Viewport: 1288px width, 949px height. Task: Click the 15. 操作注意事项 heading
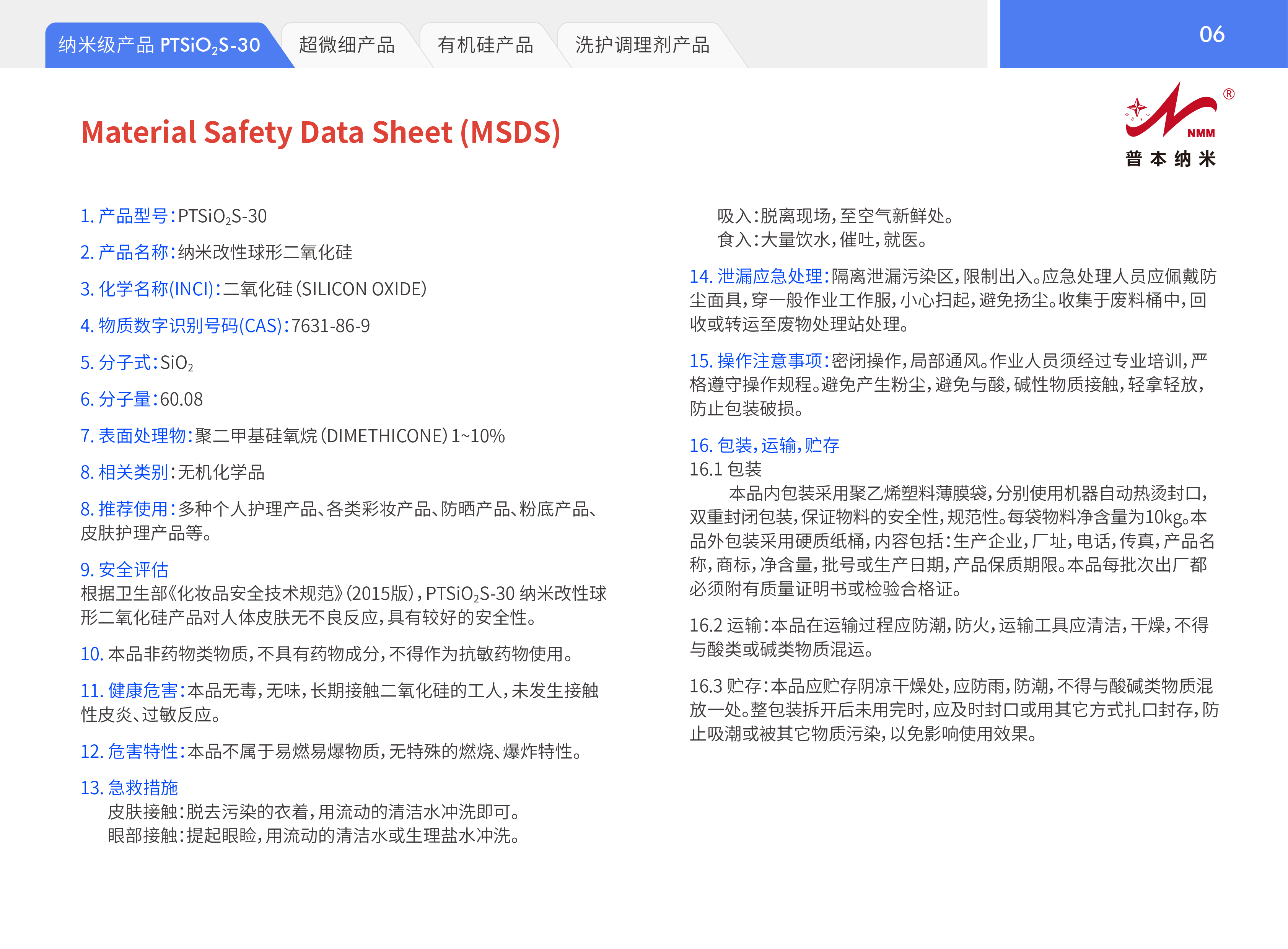(759, 361)
